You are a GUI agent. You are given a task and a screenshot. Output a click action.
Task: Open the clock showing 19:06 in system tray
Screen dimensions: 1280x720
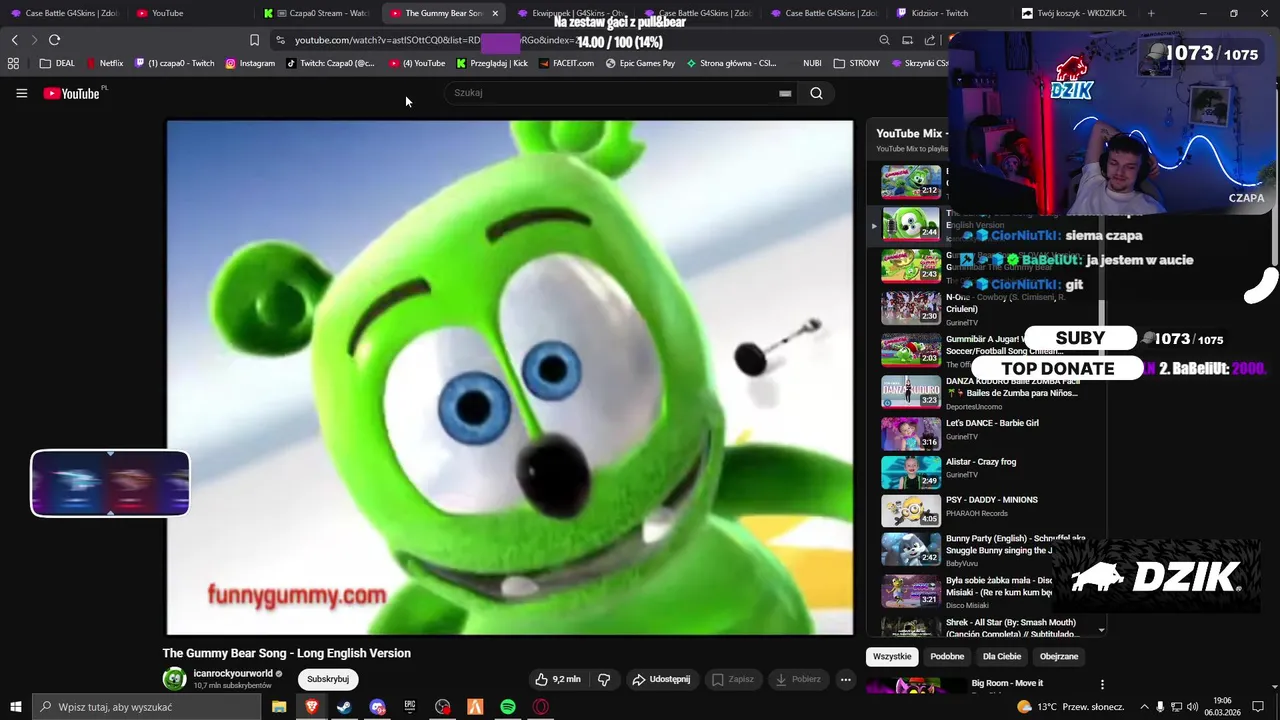point(1222,707)
